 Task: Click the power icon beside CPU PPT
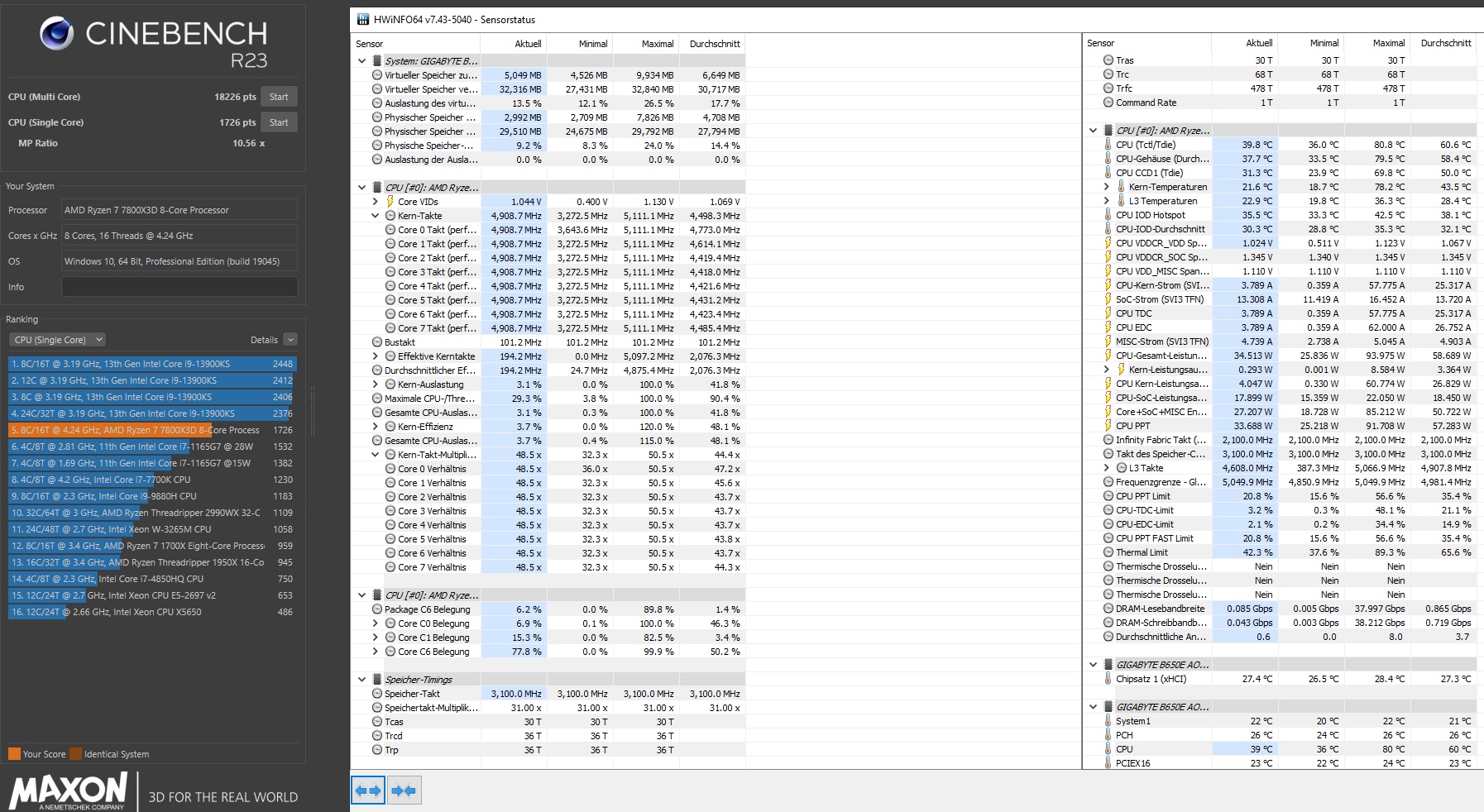1108,425
